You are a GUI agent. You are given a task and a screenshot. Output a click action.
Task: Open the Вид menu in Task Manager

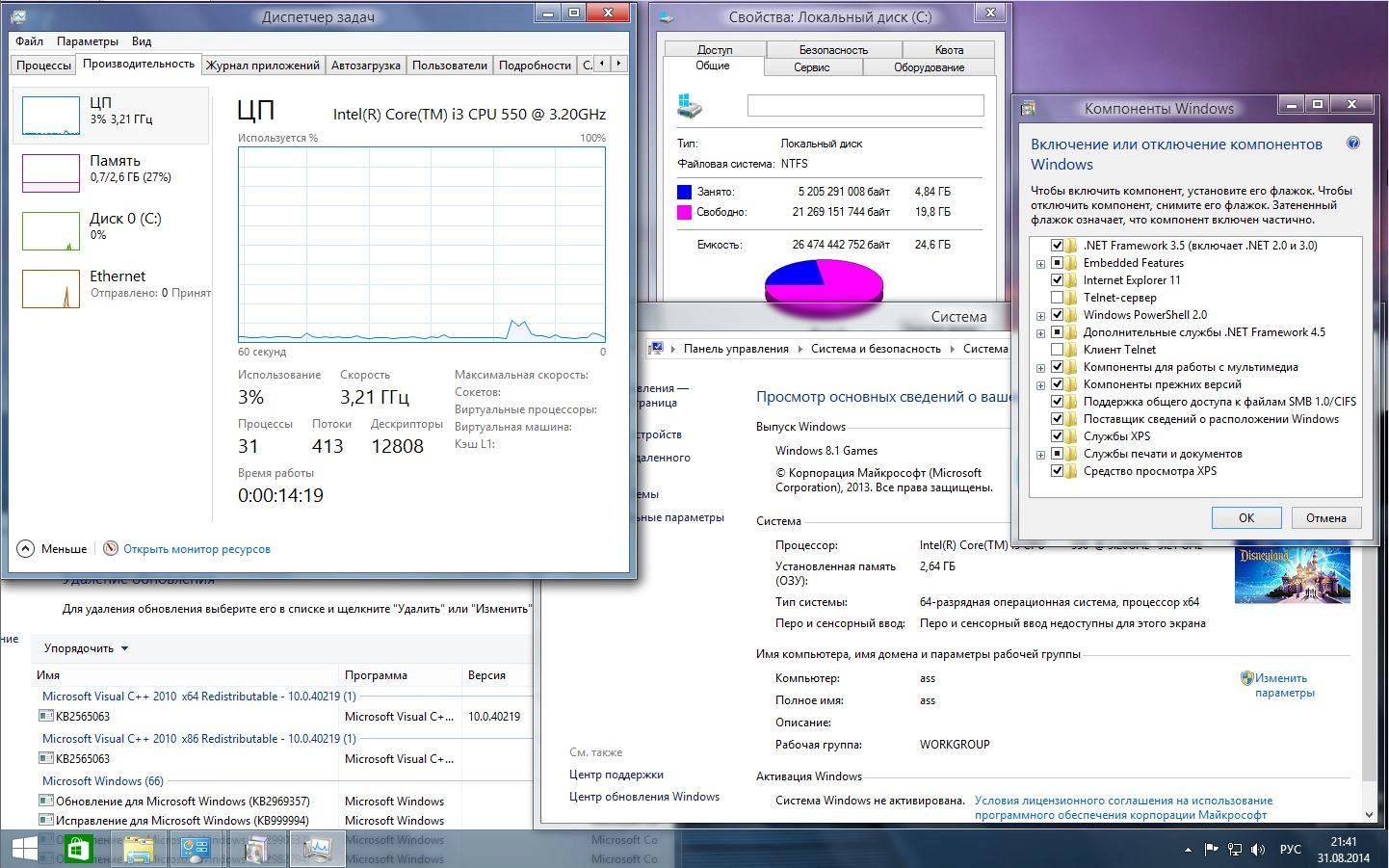tap(142, 41)
